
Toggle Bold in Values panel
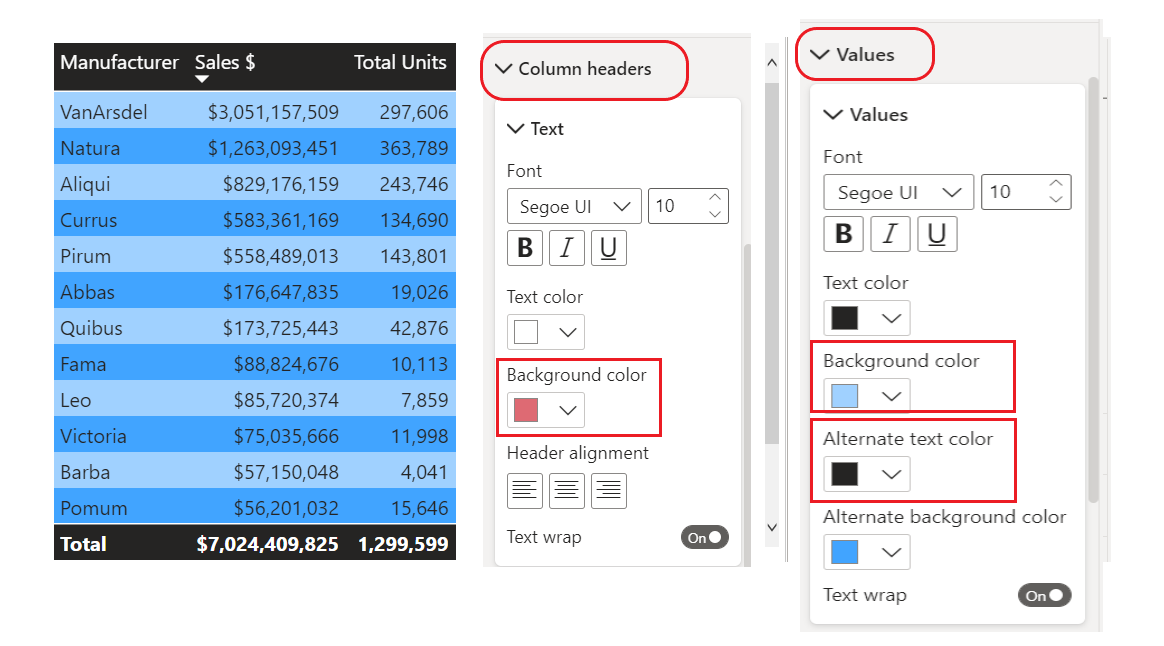pyautogui.click(x=843, y=234)
